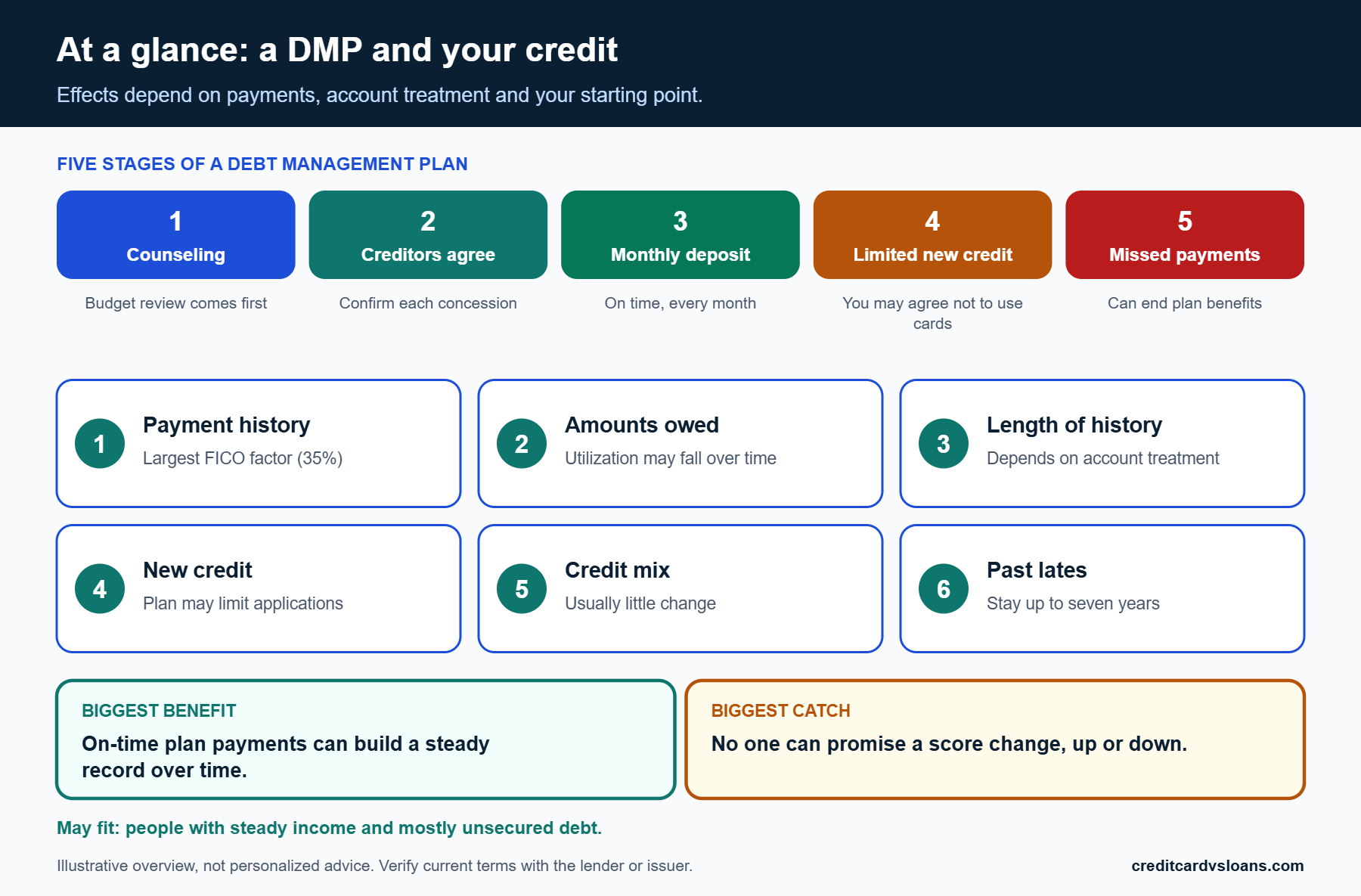Screen dimensions: 1361x896
Task: Click 'On-time plan payments can build' statement
Action: pyautogui.click(x=286, y=757)
